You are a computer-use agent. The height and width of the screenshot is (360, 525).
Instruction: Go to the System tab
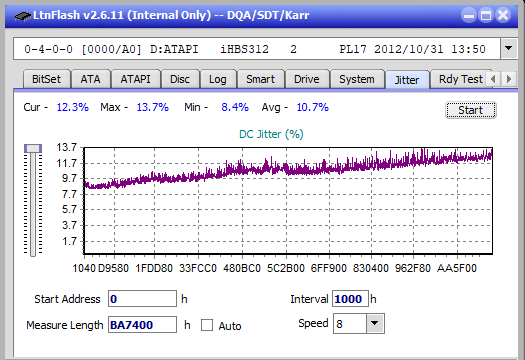(357, 79)
